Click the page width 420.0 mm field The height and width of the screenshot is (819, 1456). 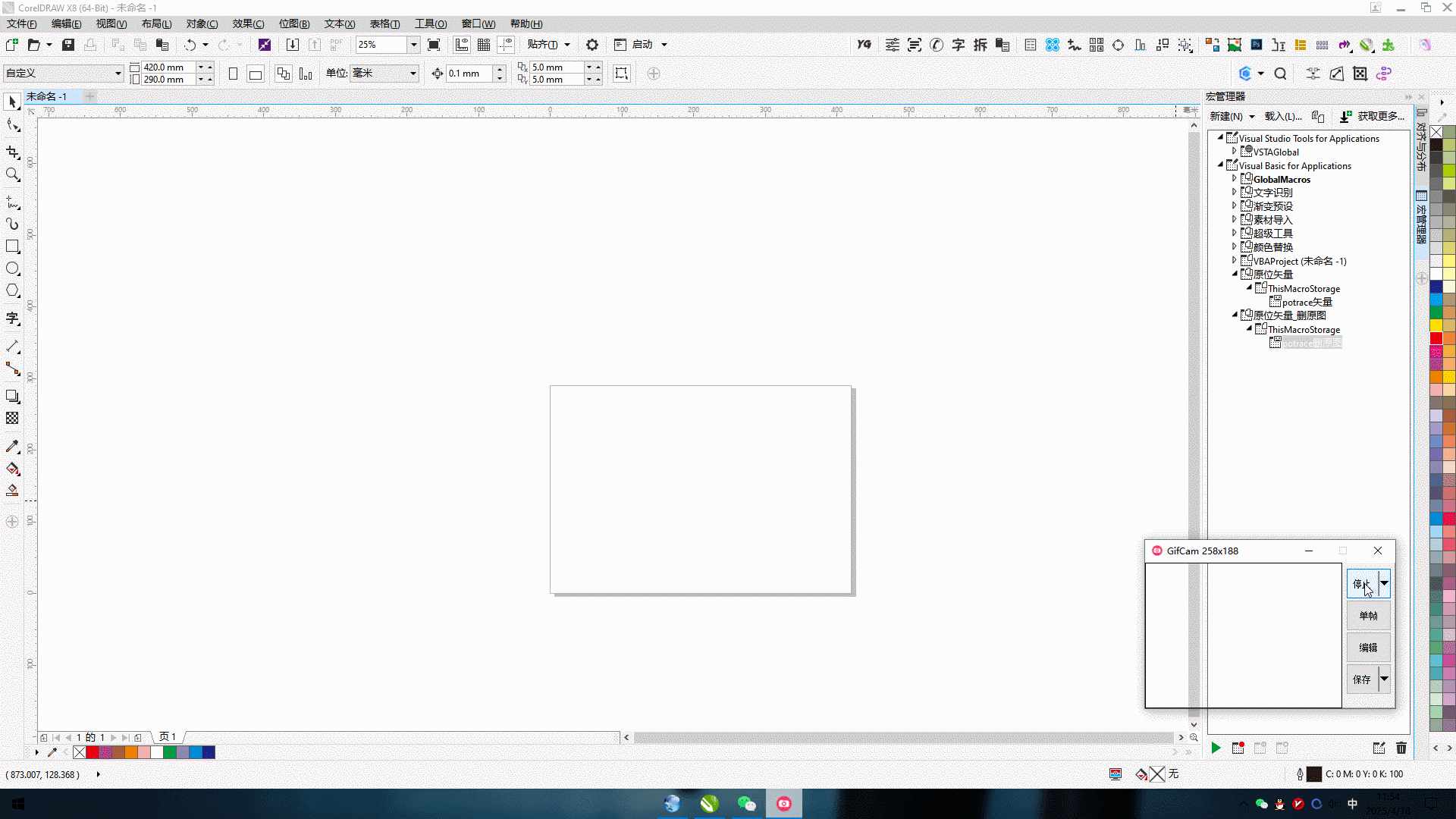168,67
